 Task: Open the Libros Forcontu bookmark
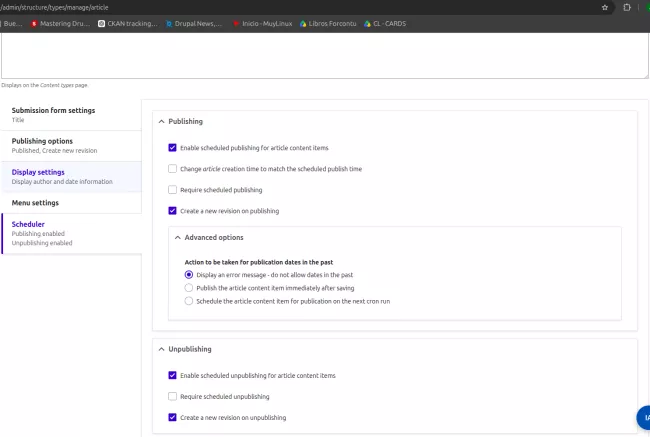(x=328, y=24)
